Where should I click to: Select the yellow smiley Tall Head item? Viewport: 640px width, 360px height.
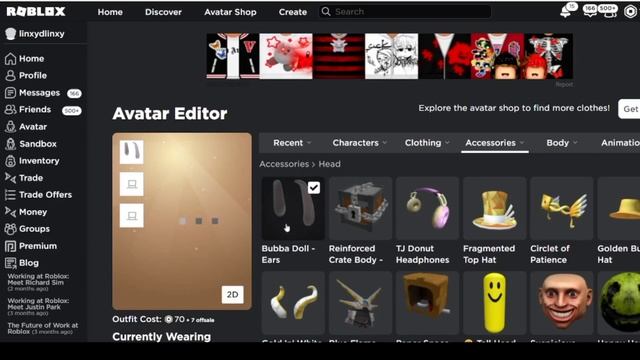[x=495, y=303]
